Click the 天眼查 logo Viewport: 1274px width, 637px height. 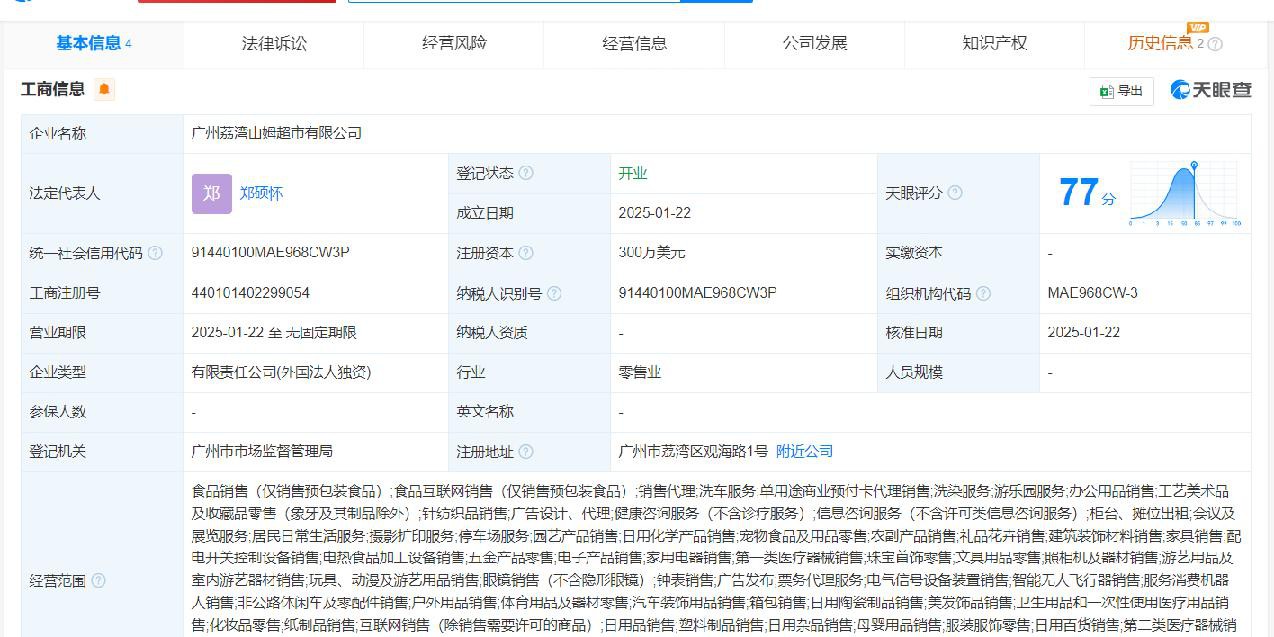1211,90
